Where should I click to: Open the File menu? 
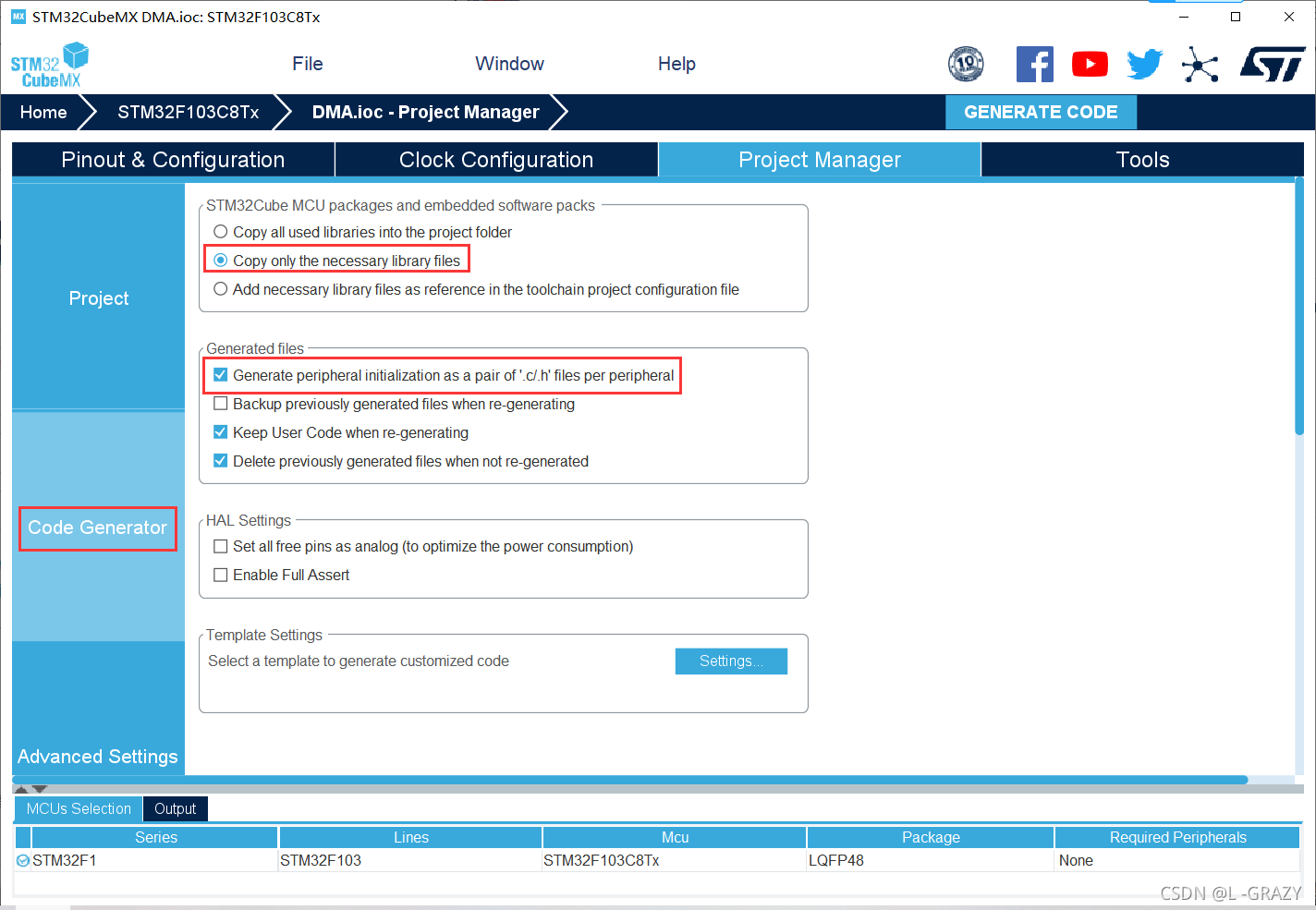tap(308, 64)
